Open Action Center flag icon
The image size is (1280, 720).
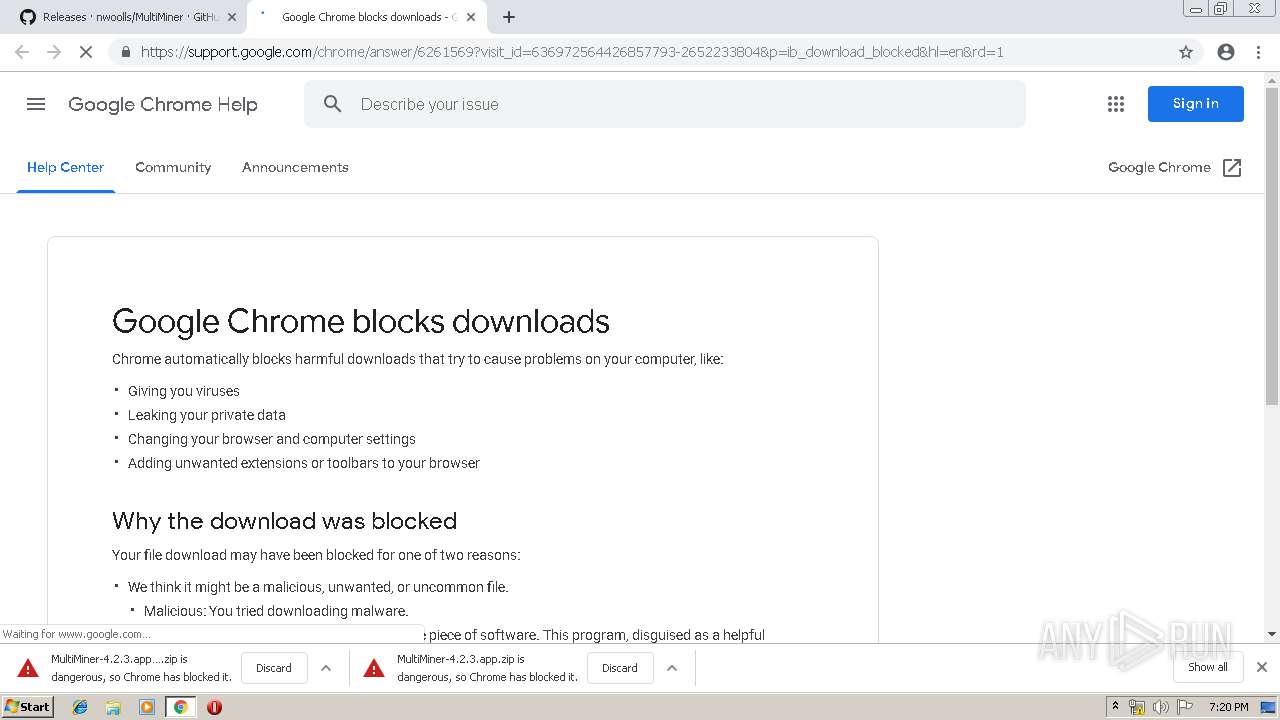point(1185,707)
